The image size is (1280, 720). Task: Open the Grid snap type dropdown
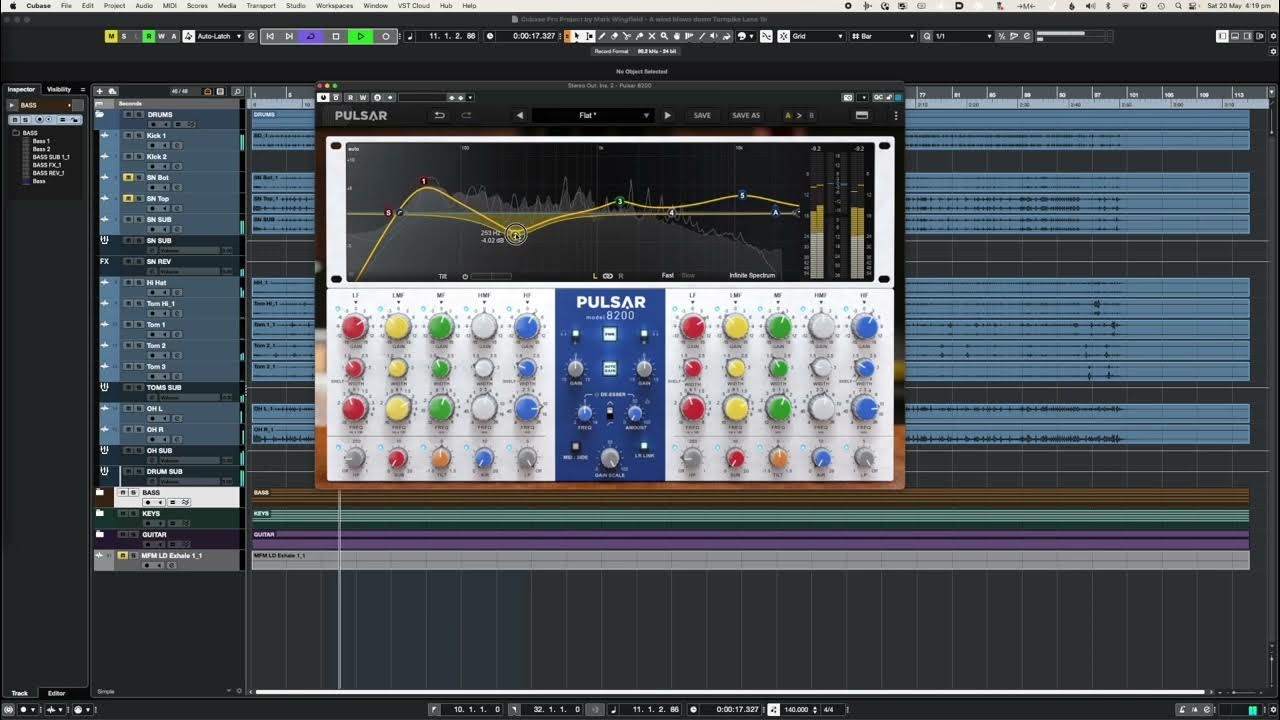click(x=819, y=36)
